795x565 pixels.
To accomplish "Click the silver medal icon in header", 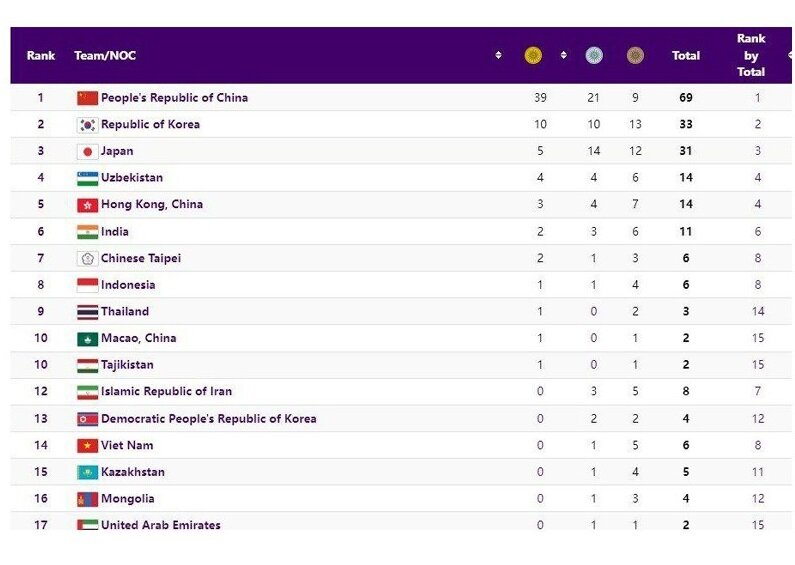I will click(x=594, y=55).
